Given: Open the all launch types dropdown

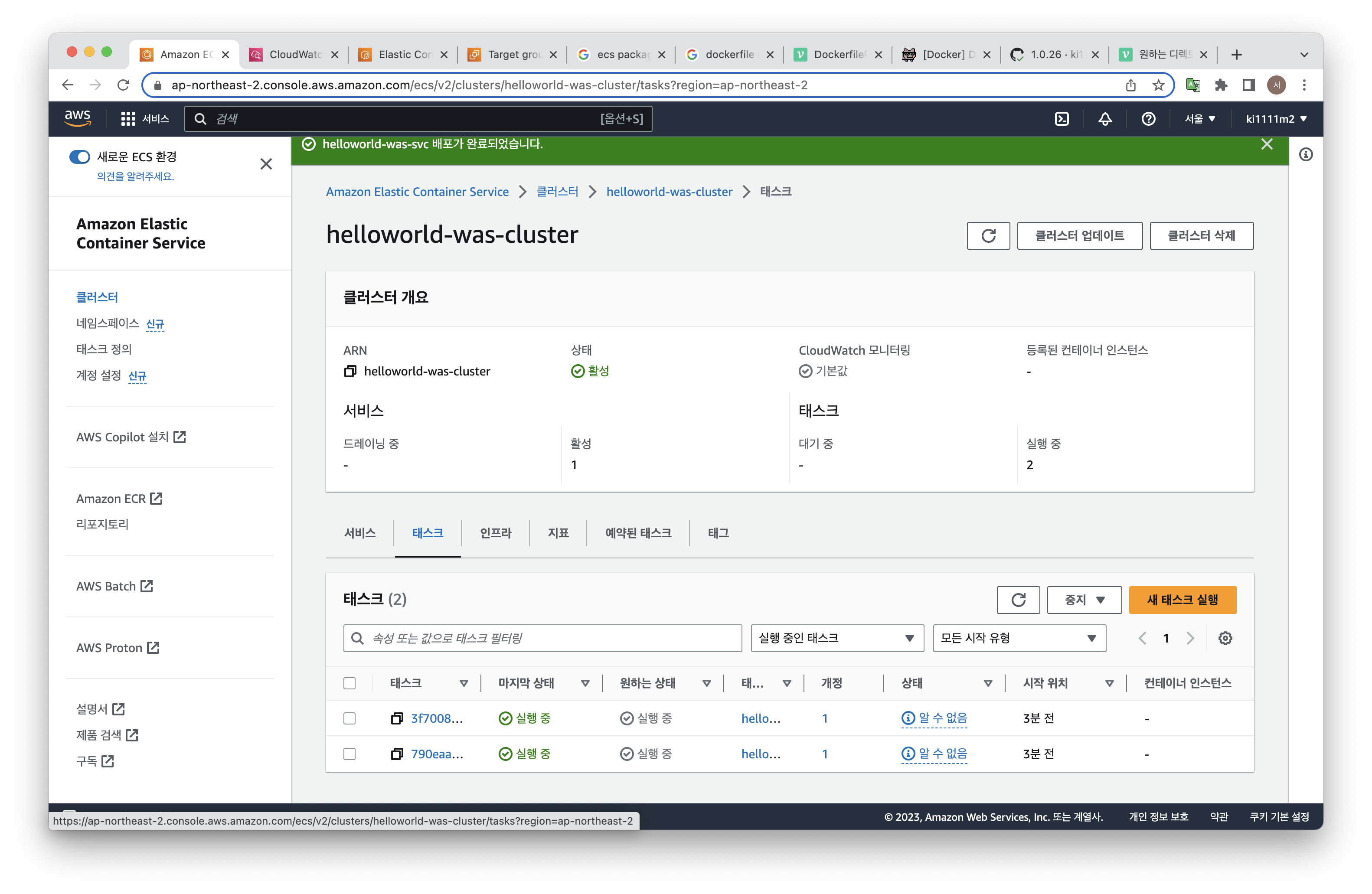Looking at the screenshot, I should [x=1019, y=638].
